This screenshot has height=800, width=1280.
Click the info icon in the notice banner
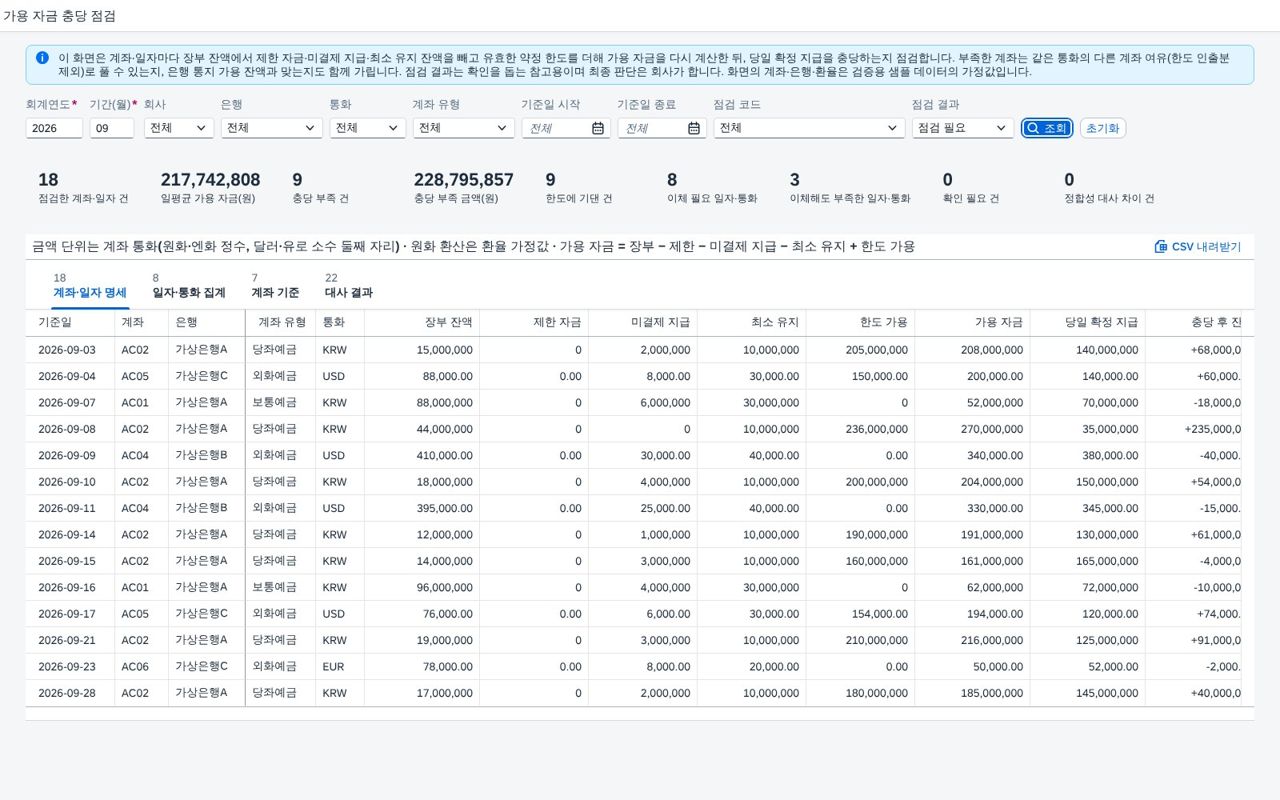click(x=42, y=58)
